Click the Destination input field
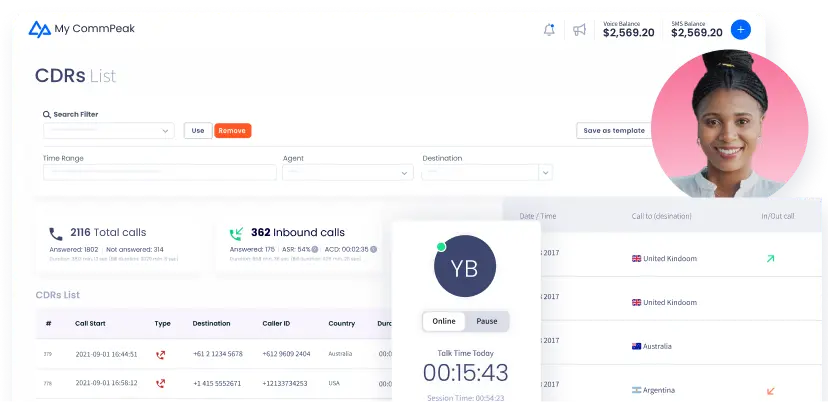Image resolution: width=828 pixels, height=402 pixels. (480, 173)
